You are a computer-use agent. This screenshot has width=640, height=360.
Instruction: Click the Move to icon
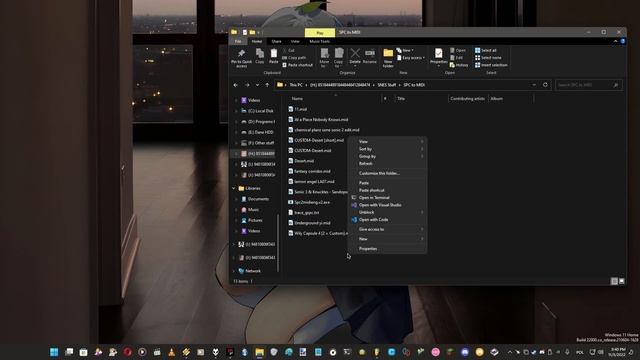[x=324, y=53]
